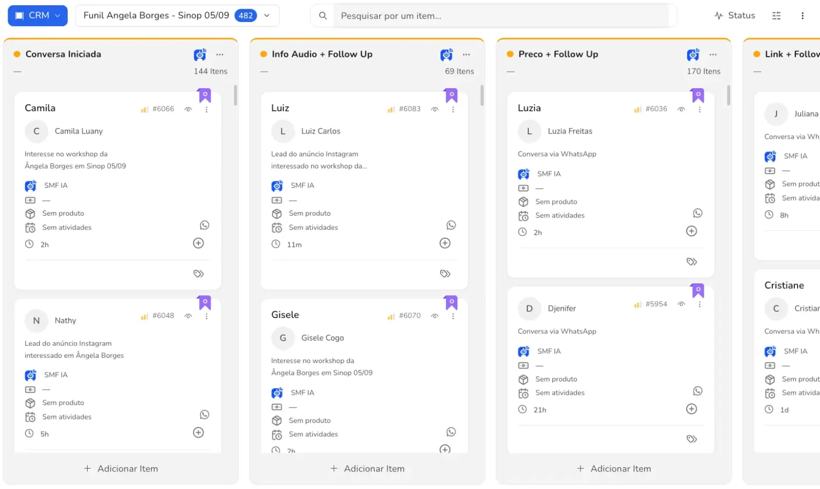This screenshot has height=489, width=820.
Task: Click the AI robot icon in Preco + Follow Up header
Action: 693,54
